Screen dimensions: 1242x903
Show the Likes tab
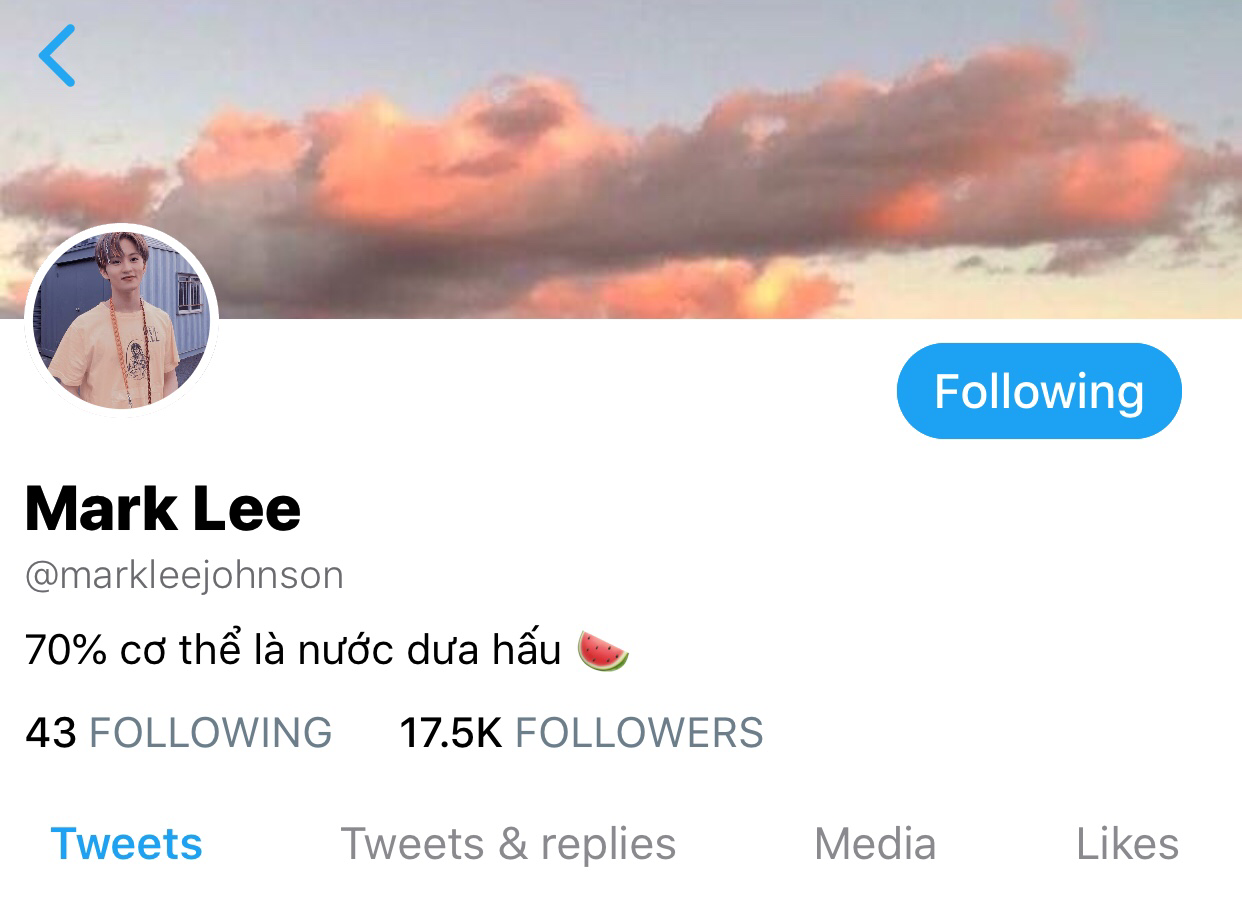[1127, 844]
